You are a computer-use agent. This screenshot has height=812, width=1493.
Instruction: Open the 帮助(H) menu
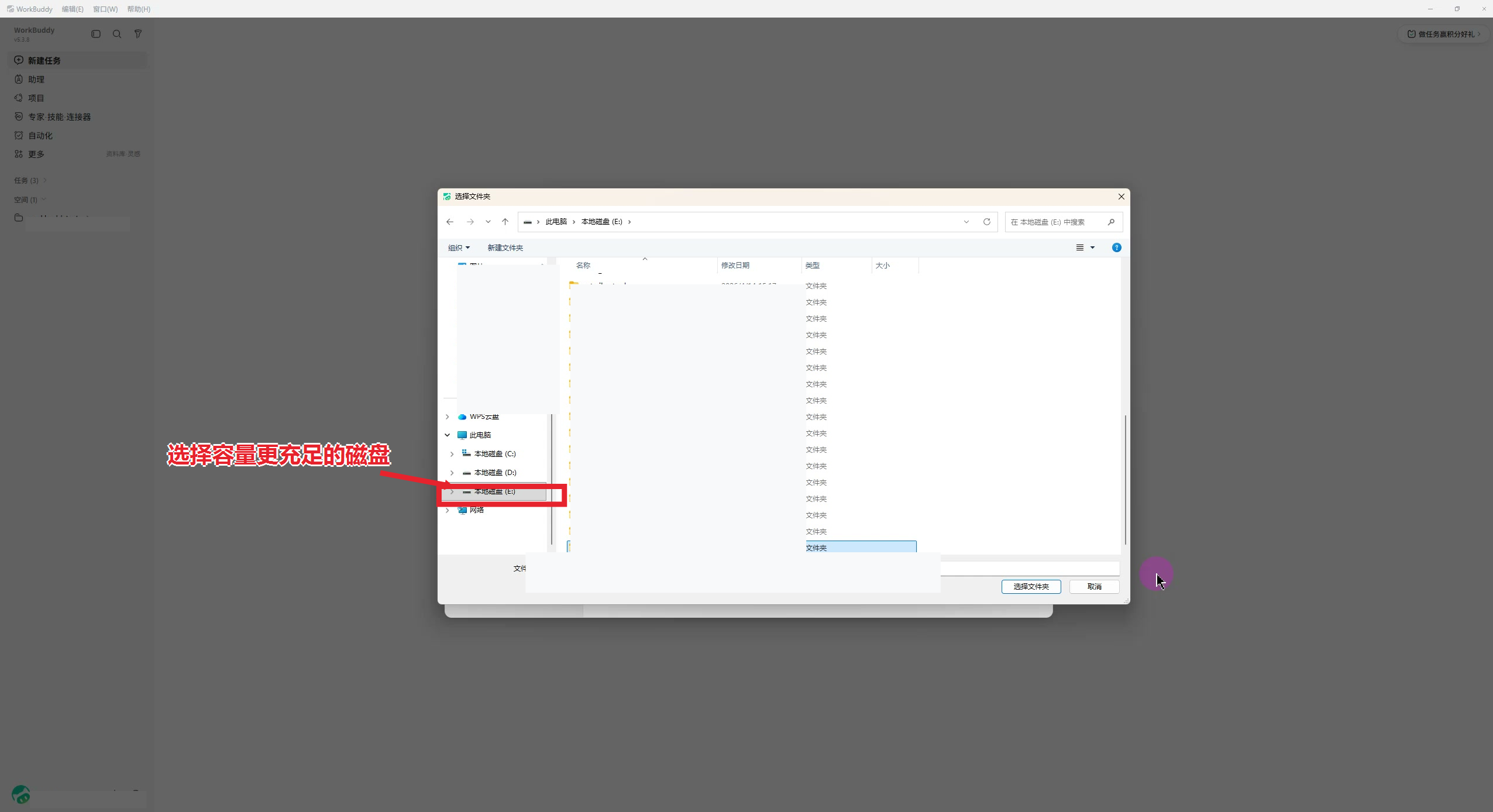click(x=139, y=9)
